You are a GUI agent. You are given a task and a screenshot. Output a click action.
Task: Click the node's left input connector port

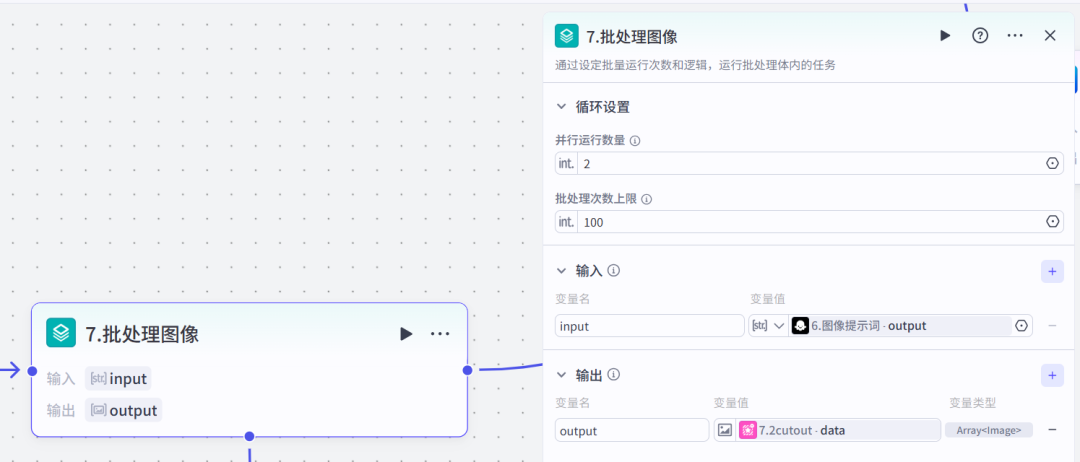(x=32, y=370)
